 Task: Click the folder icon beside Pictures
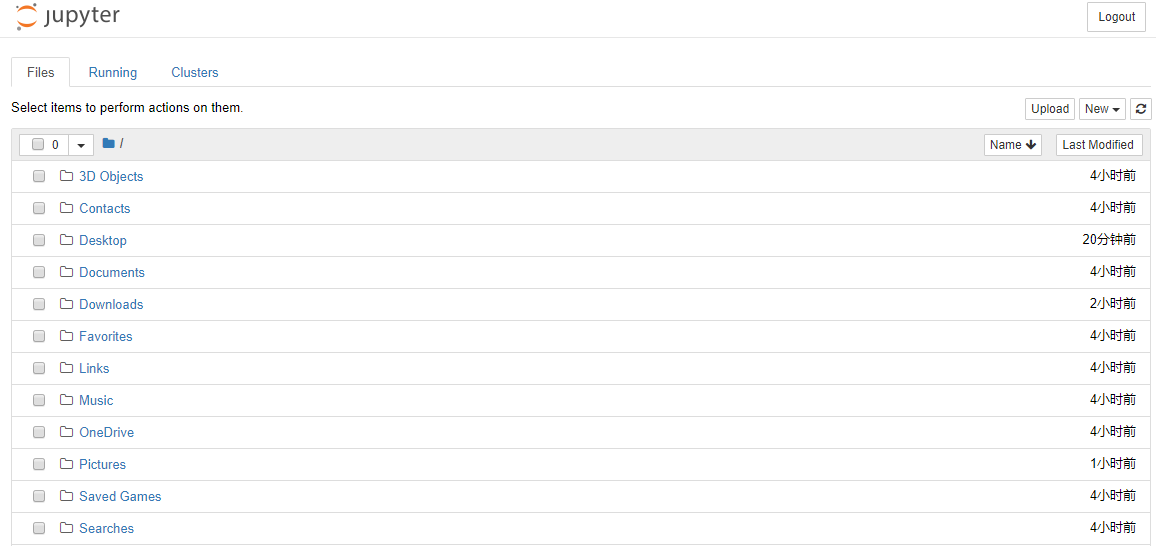click(x=67, y=465)
